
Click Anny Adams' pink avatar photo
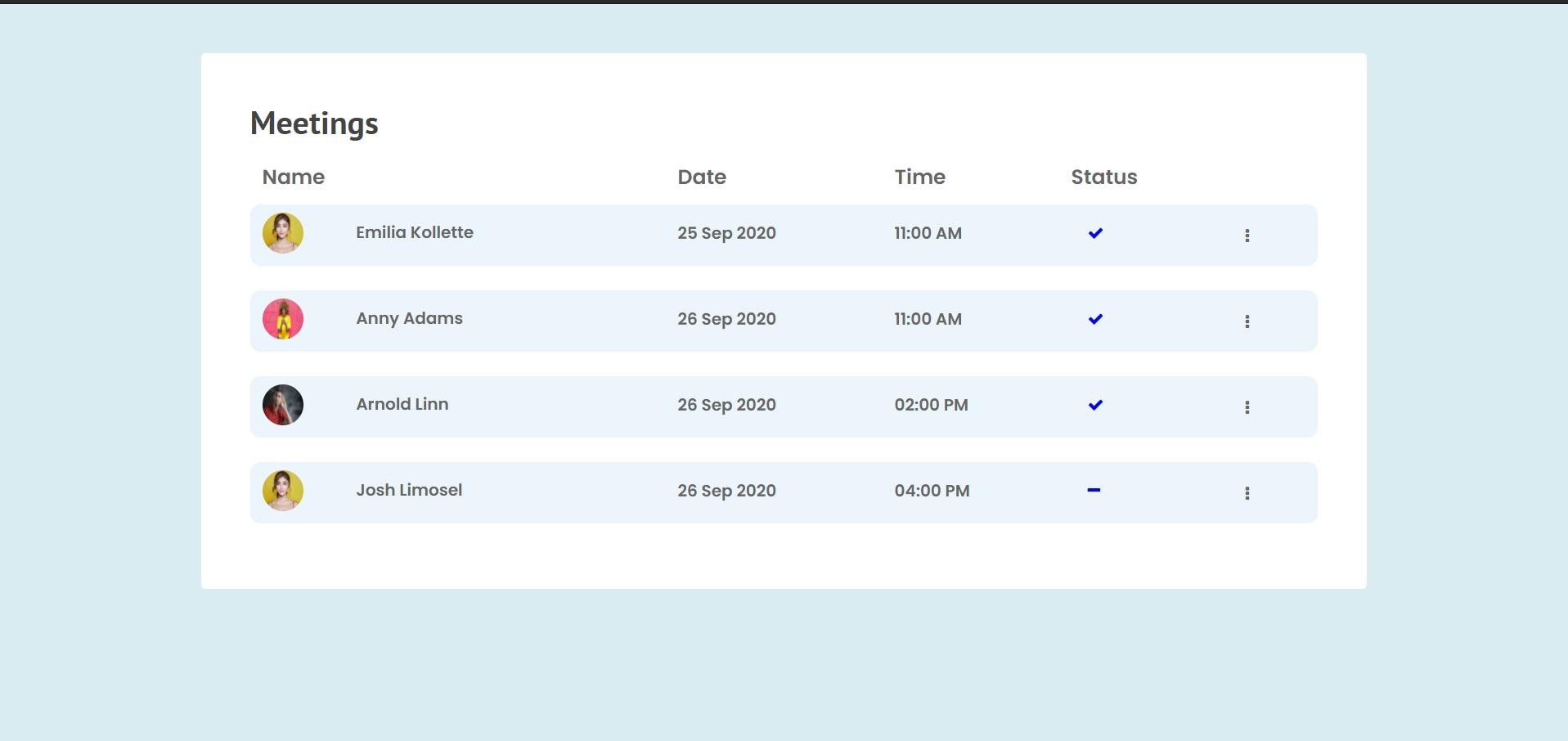coord(283,319)
